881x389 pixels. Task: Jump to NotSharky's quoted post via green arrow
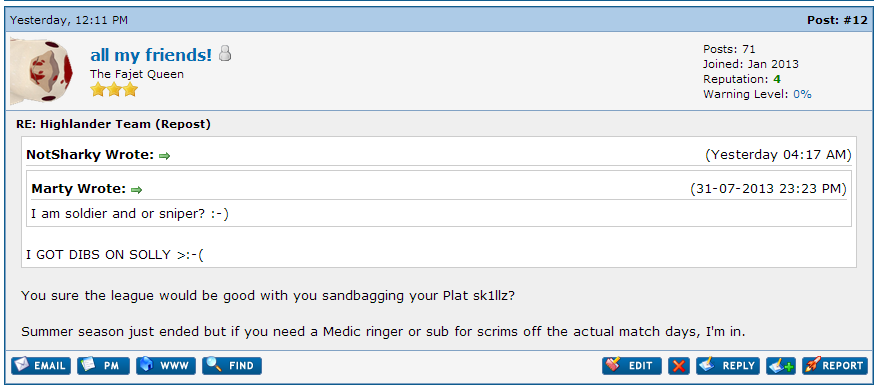pos(164,156)
